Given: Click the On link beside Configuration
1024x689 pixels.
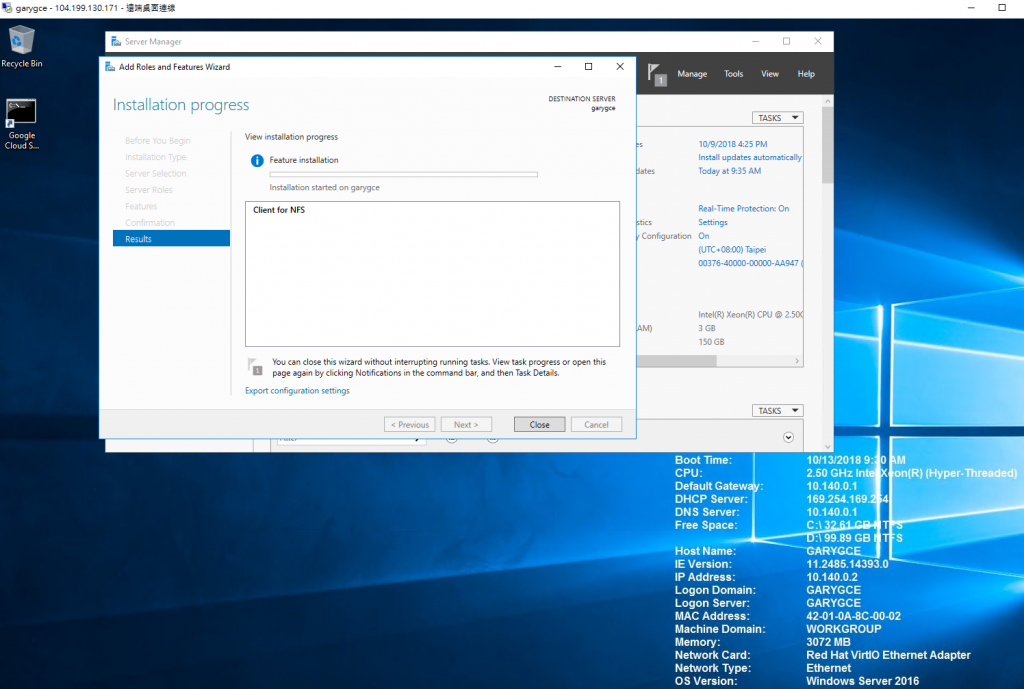Looking at the screenshot, I should point(703,236).
